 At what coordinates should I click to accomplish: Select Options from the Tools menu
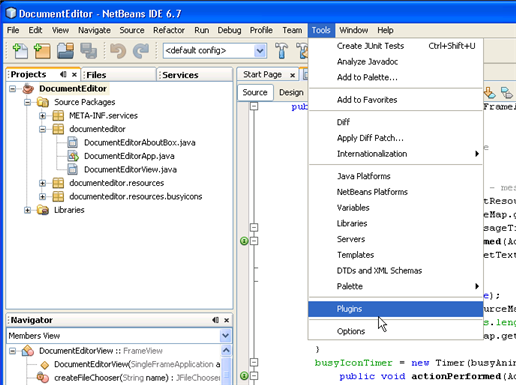pos(396,331)
